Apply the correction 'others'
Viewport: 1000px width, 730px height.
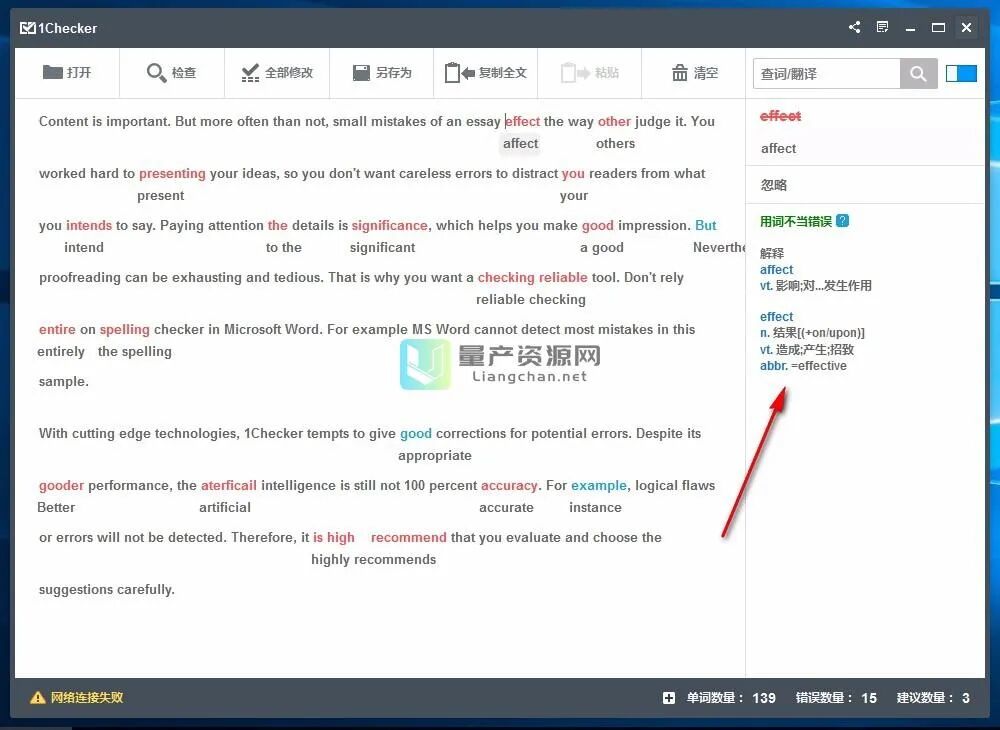tap(615, 143)
